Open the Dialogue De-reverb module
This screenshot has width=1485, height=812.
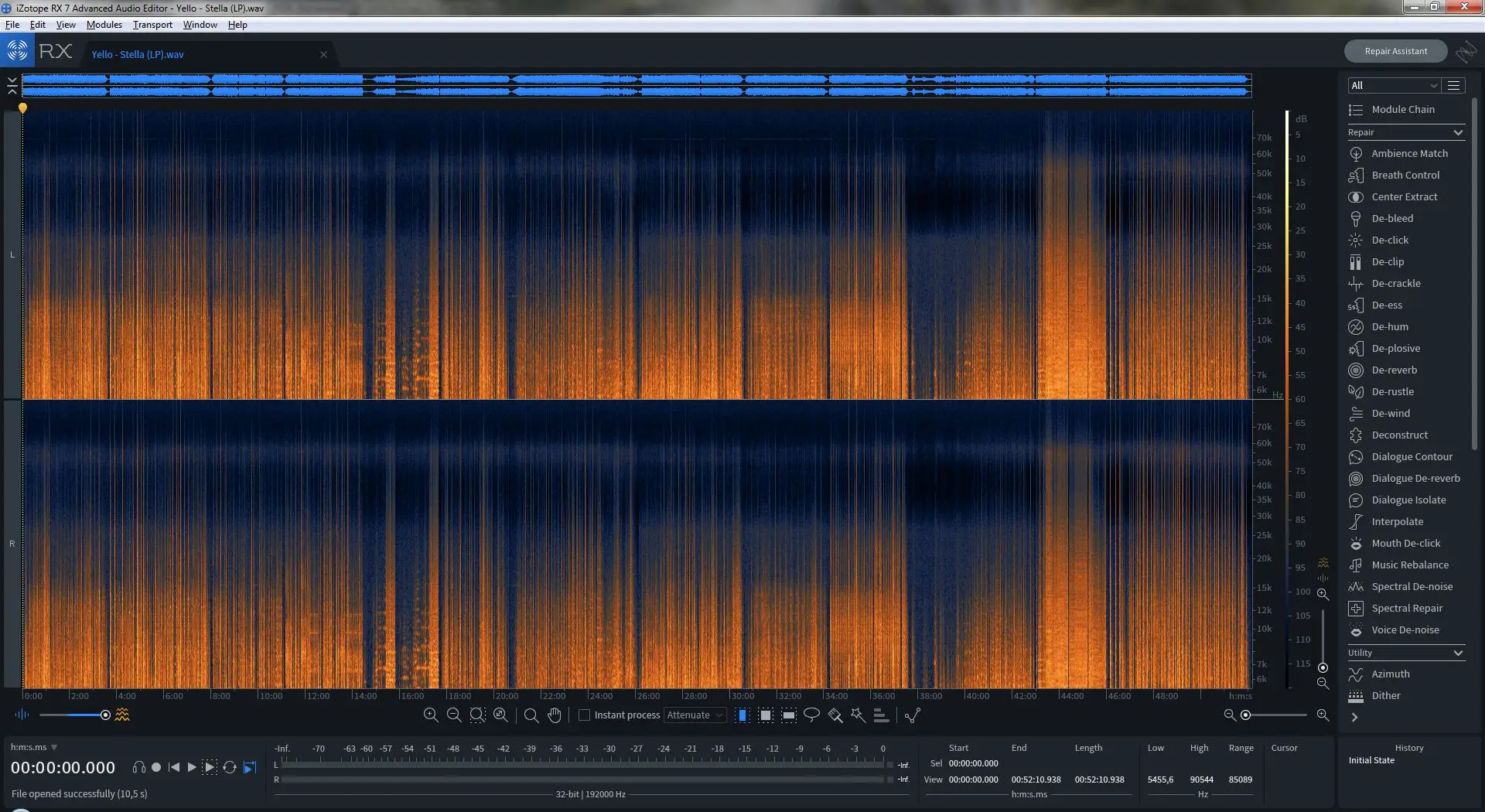click(x=1406, y=478)
